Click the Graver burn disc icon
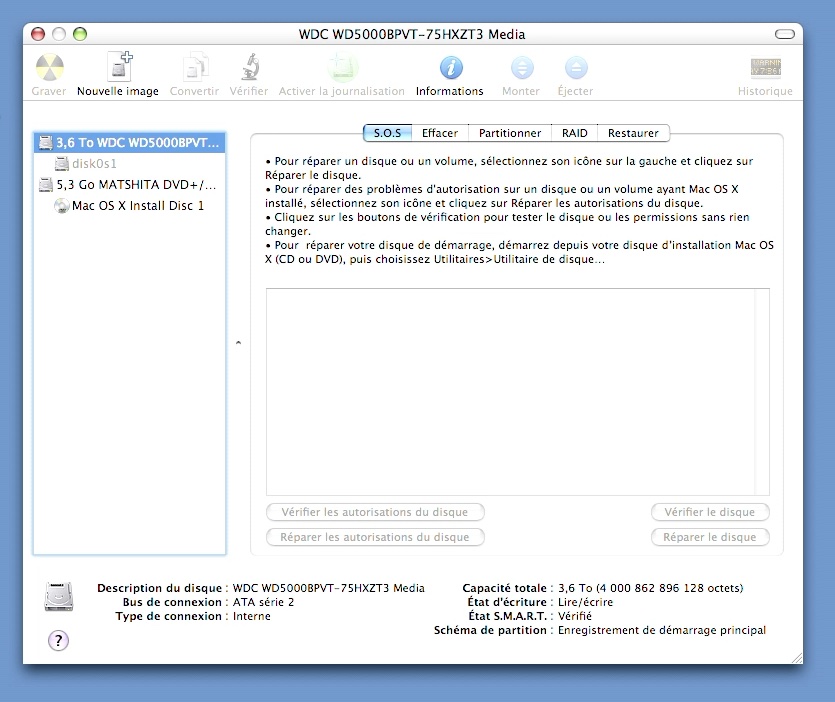This screenshot has height=702, width=835. [x=50, y=68]
